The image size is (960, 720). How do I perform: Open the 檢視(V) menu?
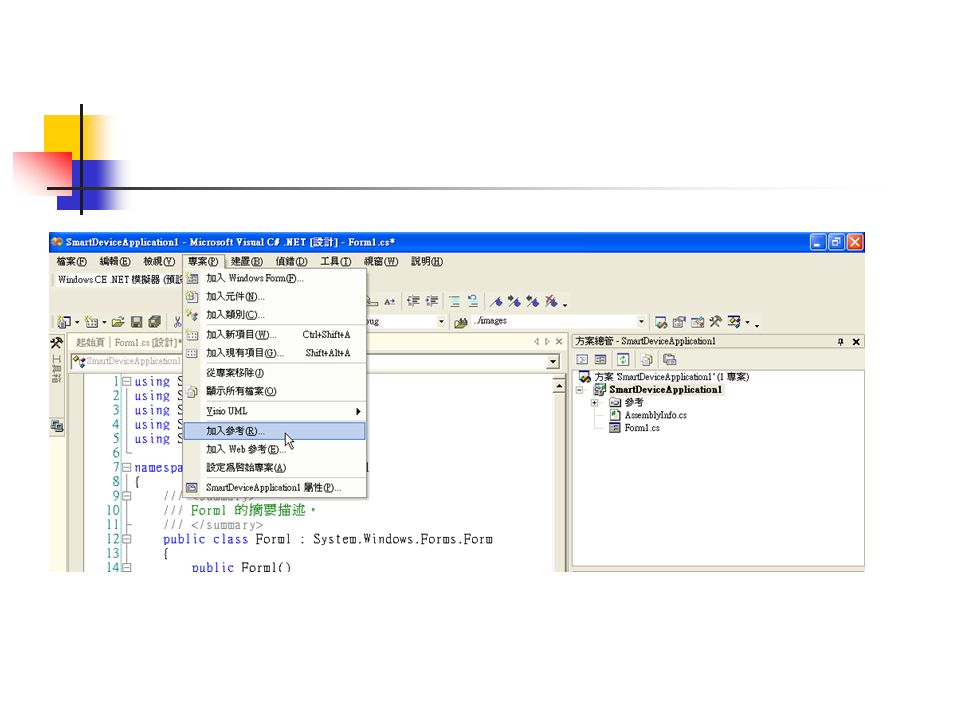[159, 261]
